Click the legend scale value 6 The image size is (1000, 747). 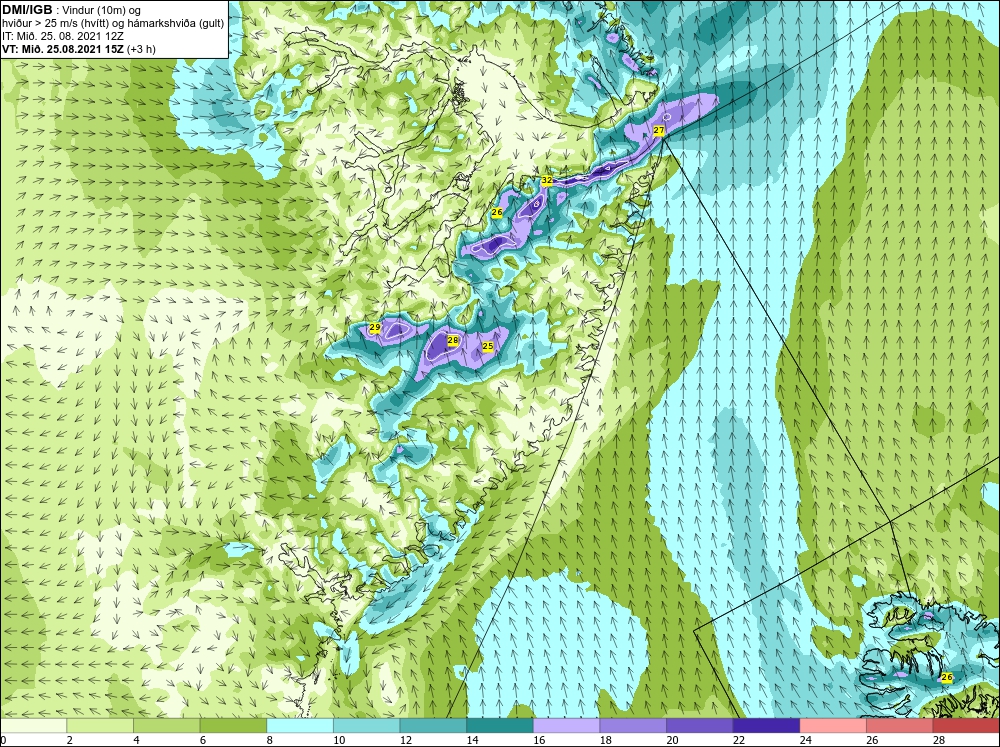(203, 740)
